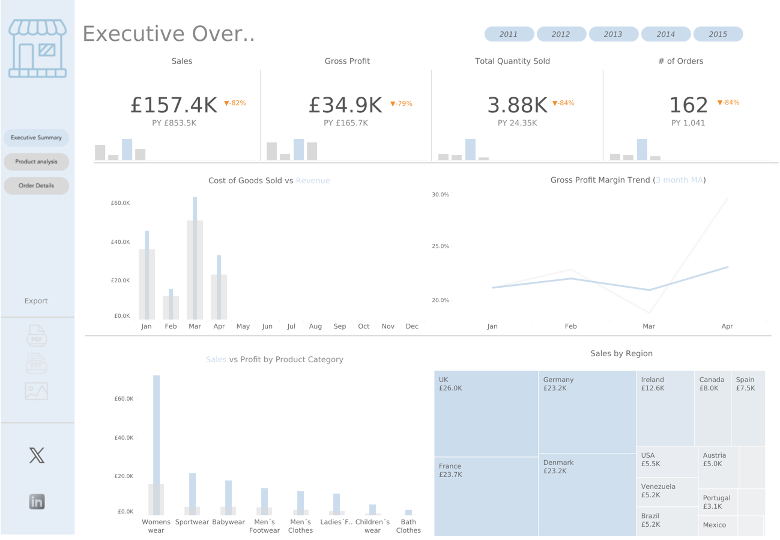This screenshot has height=540, width=780.
Task: Go to Order Details page
Action: pos(36,186)
